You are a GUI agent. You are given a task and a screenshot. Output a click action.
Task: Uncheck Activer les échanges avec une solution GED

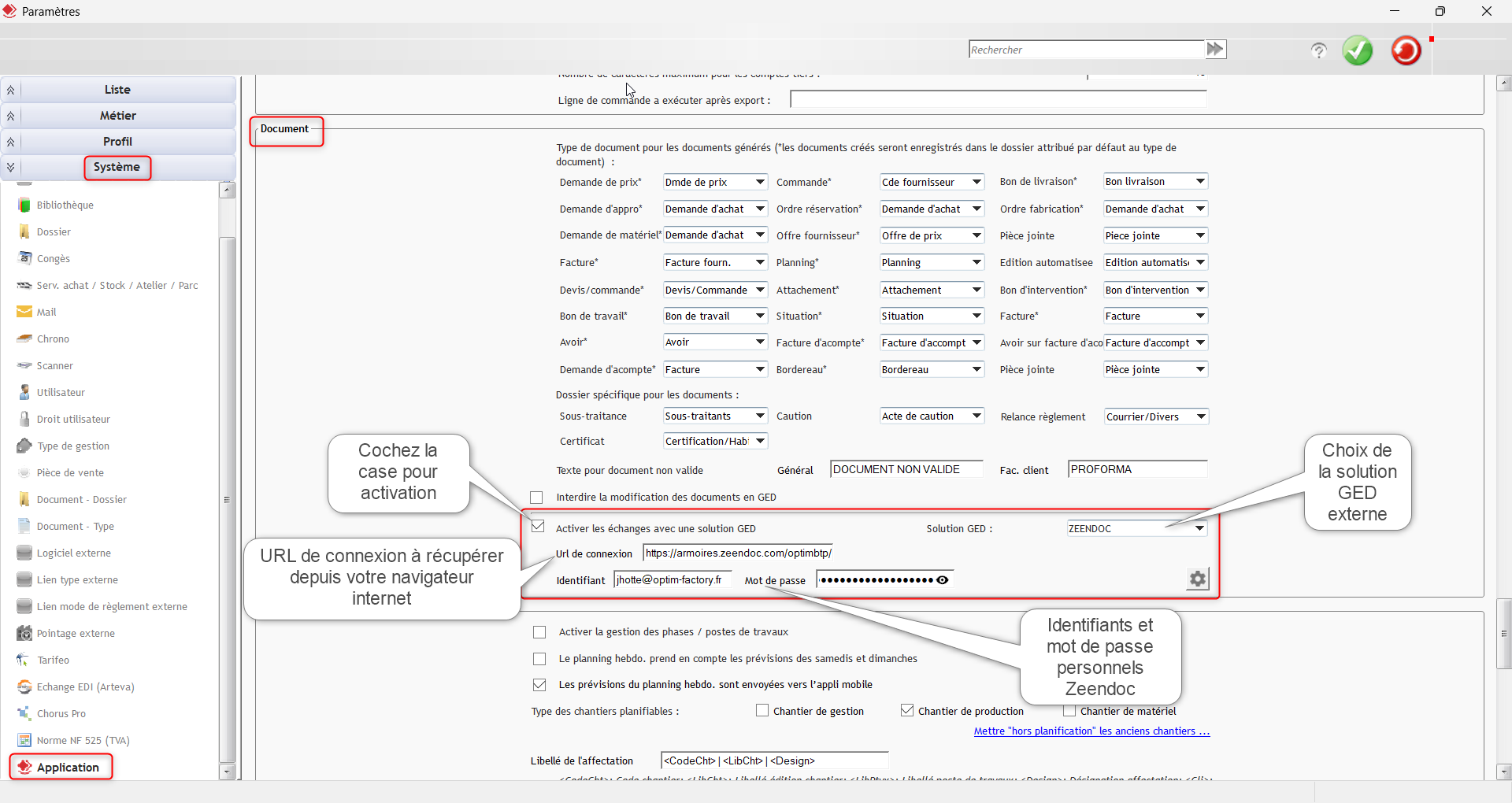coord(538,526)
